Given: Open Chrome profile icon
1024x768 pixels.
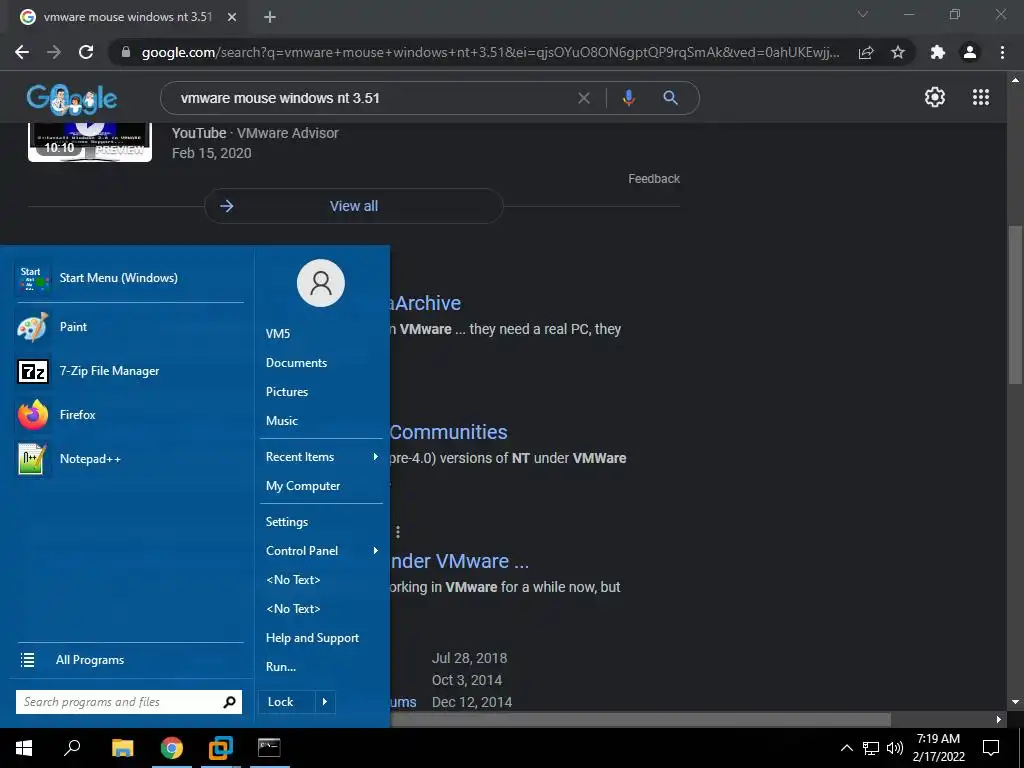Looking at the screenshot, I should tap(970, 52).
